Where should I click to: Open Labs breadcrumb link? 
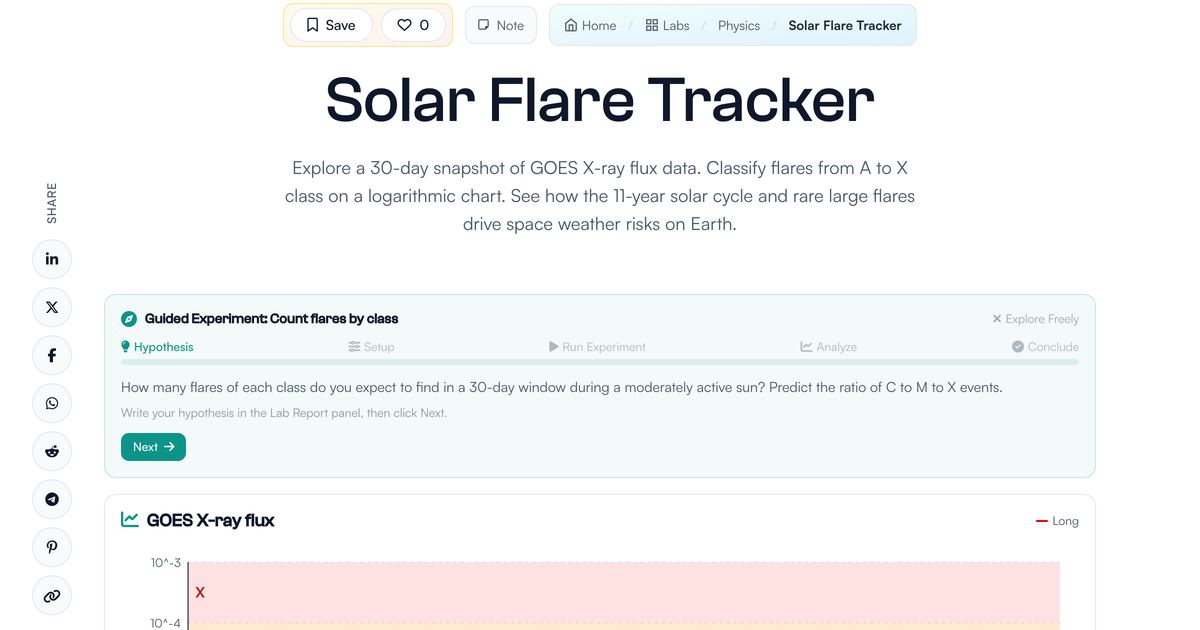click(x=667, y=25)
